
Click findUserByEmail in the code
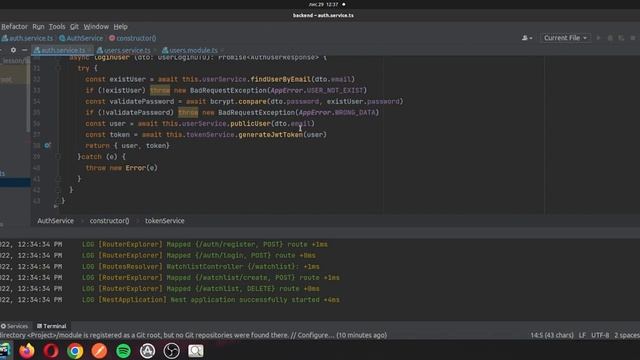coord(281,79)
